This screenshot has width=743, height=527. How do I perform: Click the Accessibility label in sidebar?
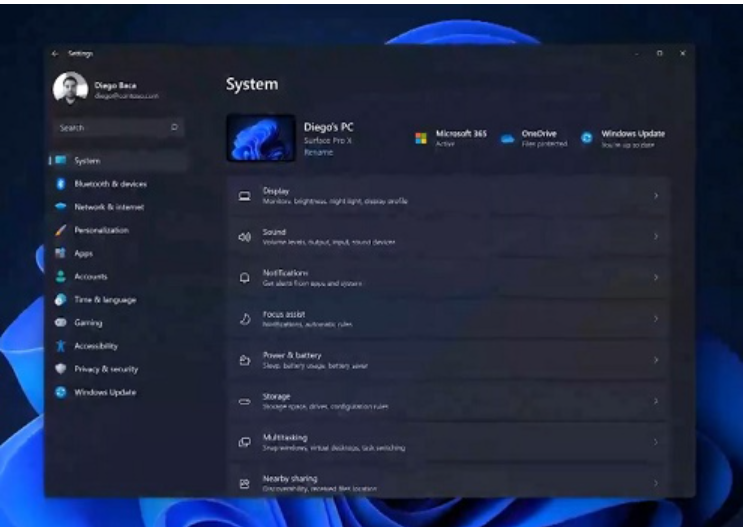[96, 346]
